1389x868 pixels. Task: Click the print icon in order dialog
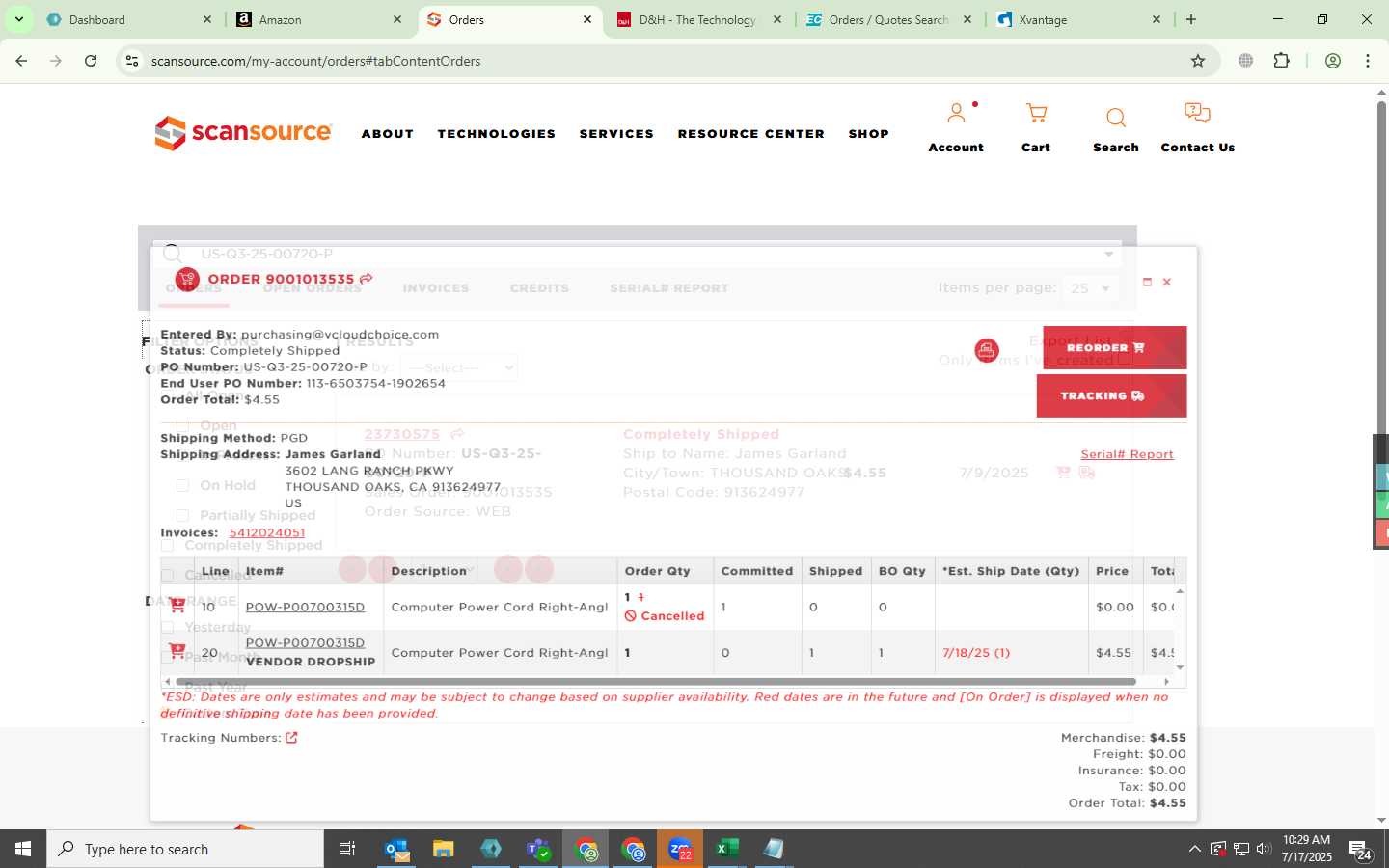pyautogui.click(x=986, y=350)
